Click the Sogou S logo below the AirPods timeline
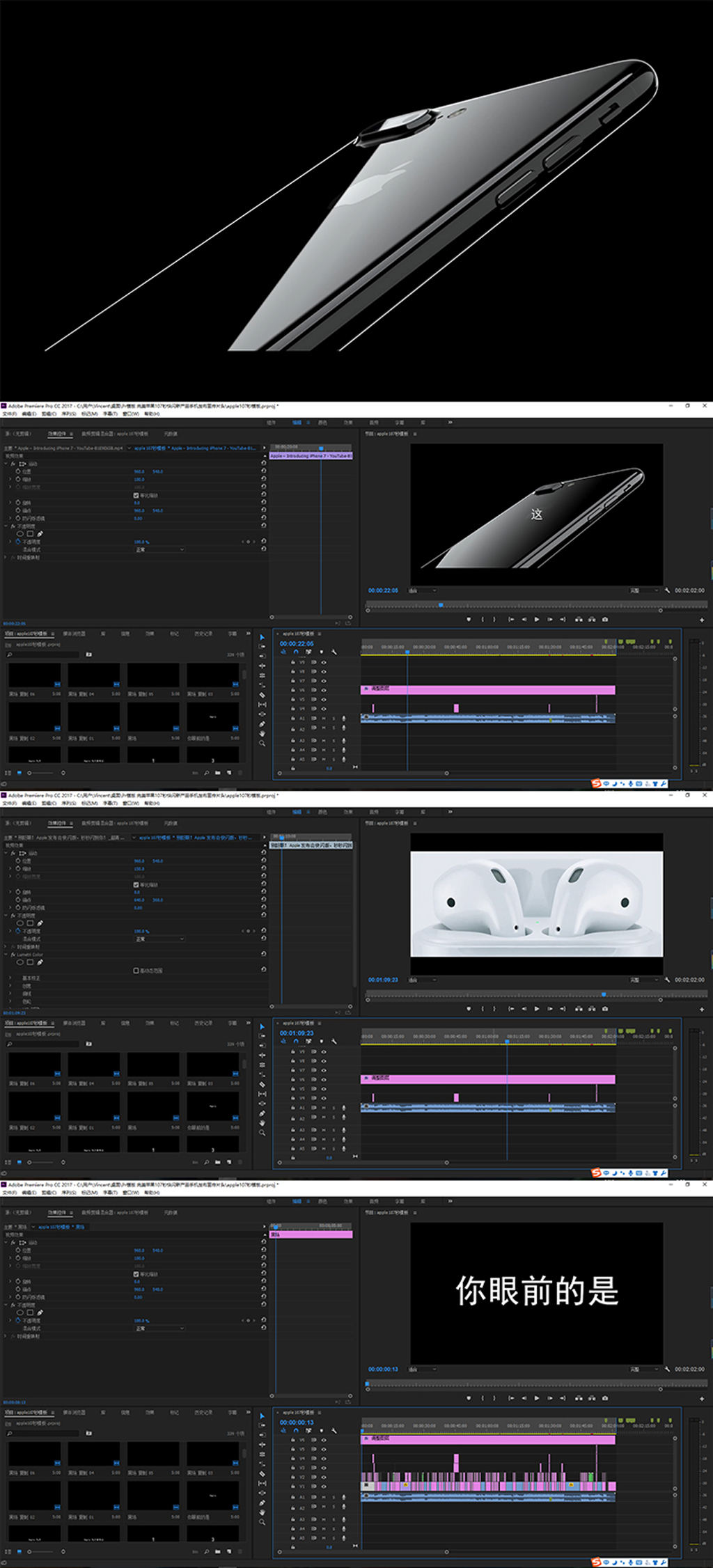 [595, 1172]
